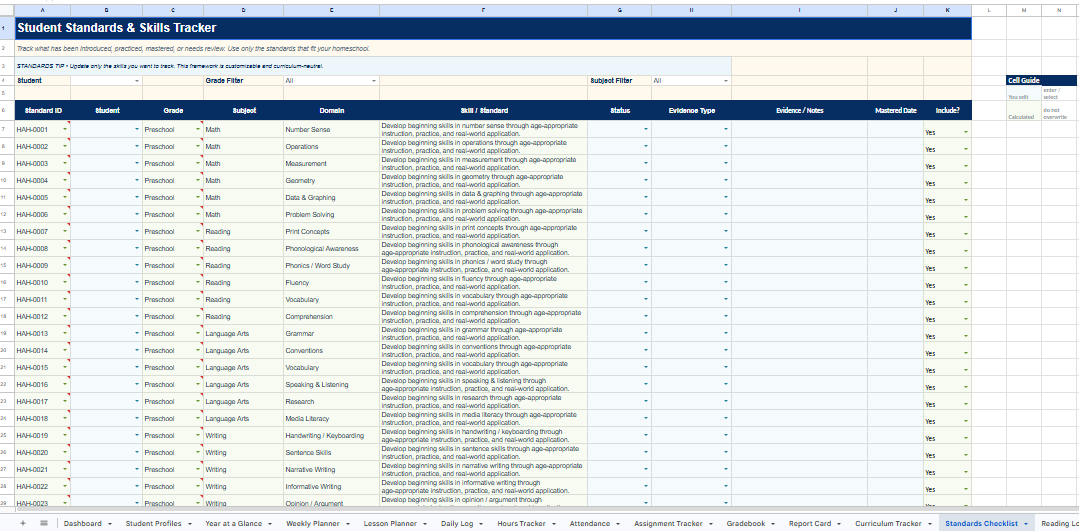Open the all sheets list icon
Image resolution: width=1079 pixels, height=531 pixels.
[44, 523]
